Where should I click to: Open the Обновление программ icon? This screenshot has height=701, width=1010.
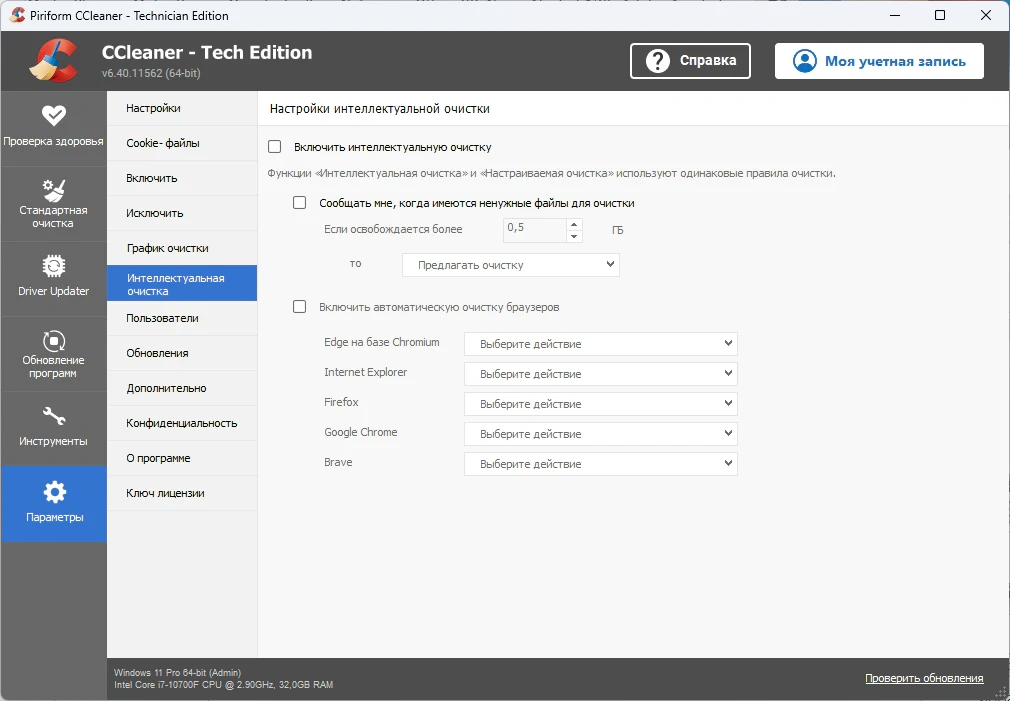coord(53,341)
